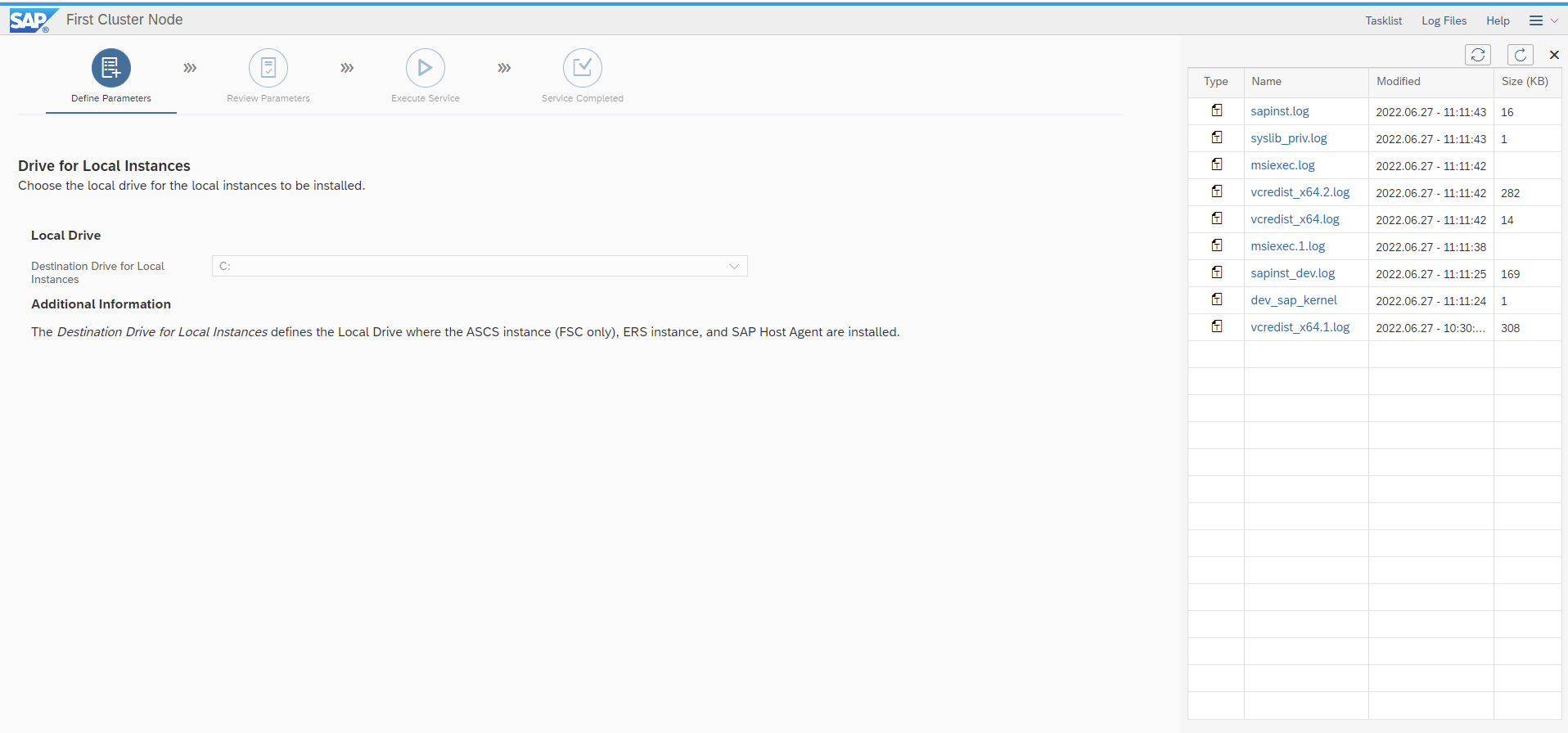1568x733 pixels.
Task: Click file icon for msiexec.log
Action: pos(1217,164)
